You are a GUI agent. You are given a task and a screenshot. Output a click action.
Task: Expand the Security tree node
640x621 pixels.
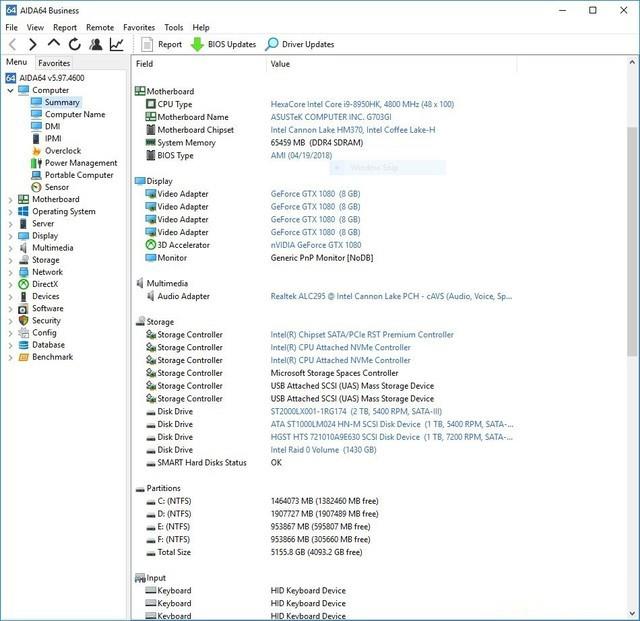(10, 321)
